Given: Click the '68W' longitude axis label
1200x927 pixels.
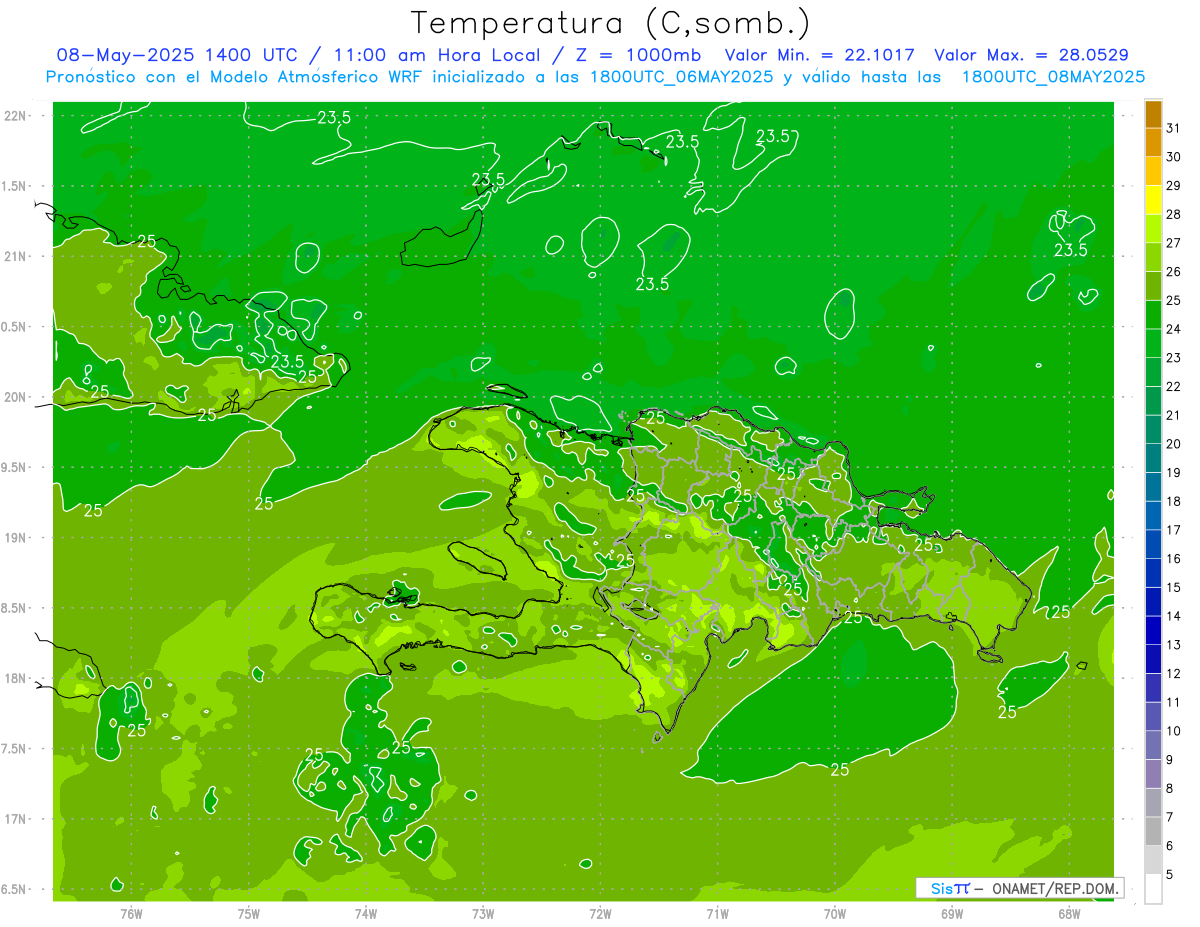Looking at the screenshot, I should click(1069, 913).
